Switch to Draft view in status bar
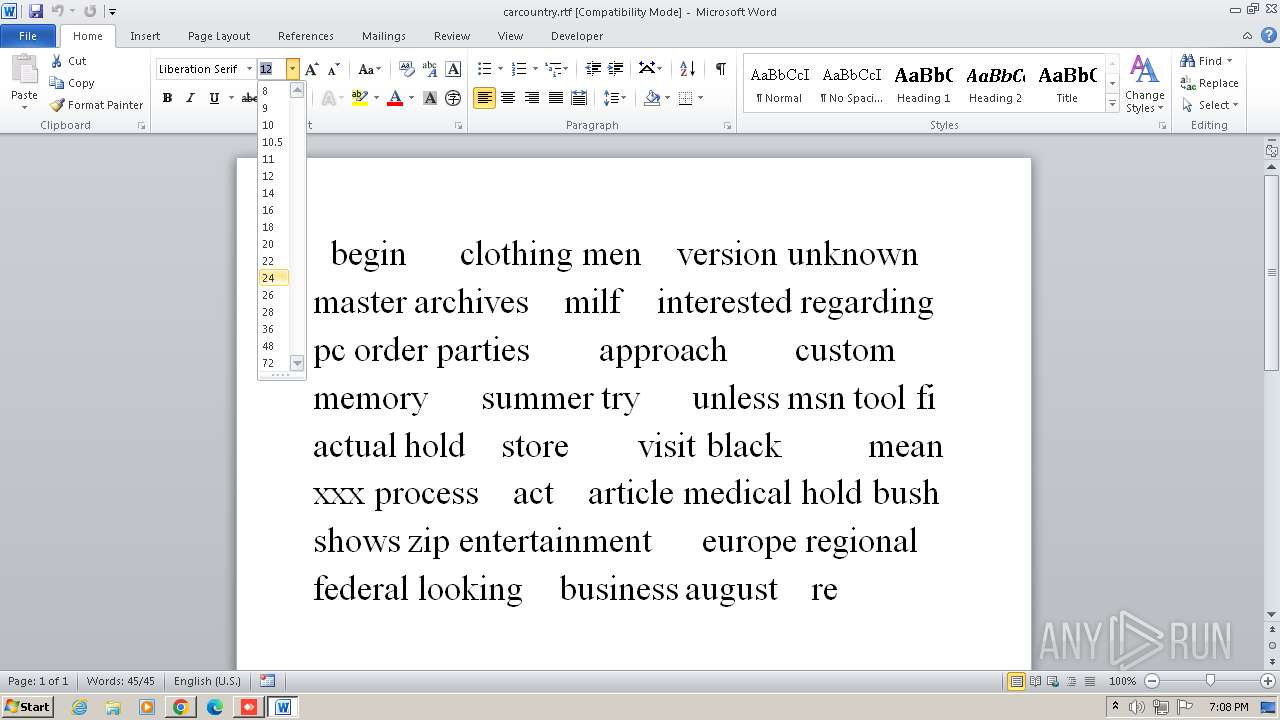 1090,681
